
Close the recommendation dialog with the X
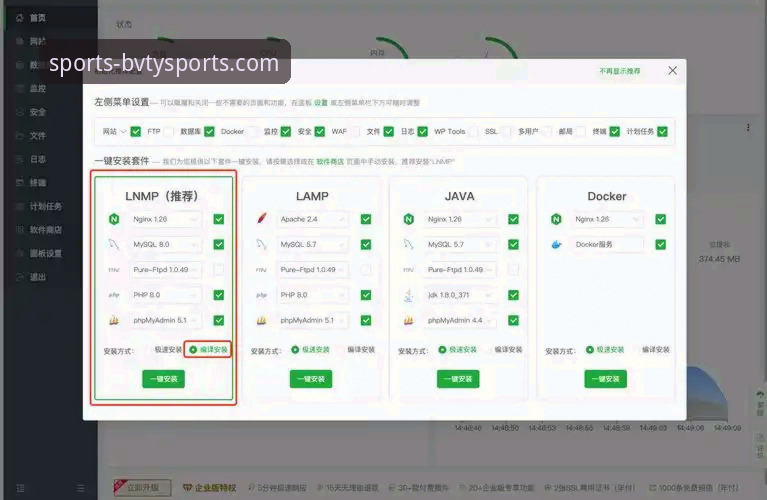(x=673, y=70)
